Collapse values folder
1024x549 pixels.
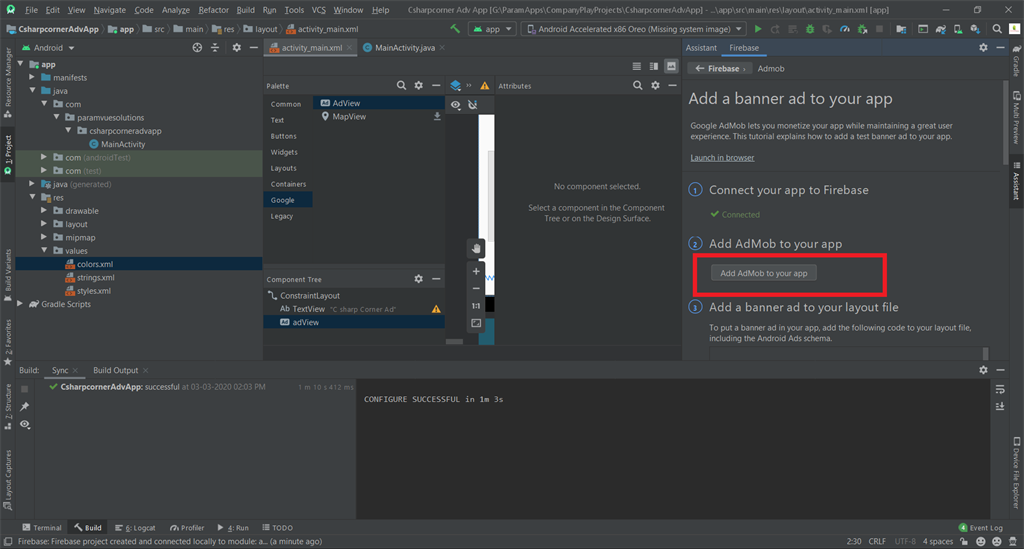click(44, 251)
